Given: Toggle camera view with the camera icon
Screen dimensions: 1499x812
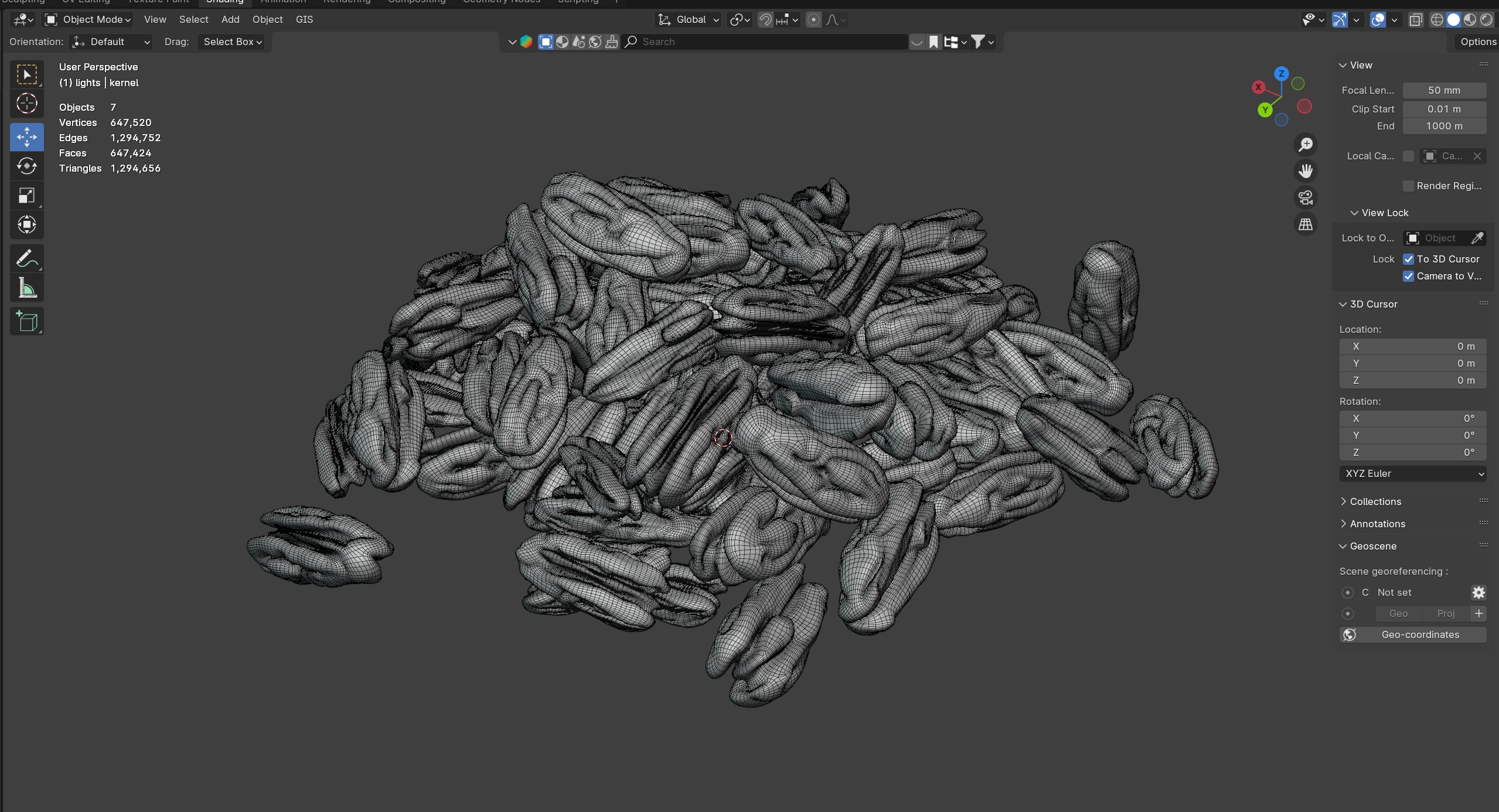Looking at the screenshot, I should point(1305,198).
